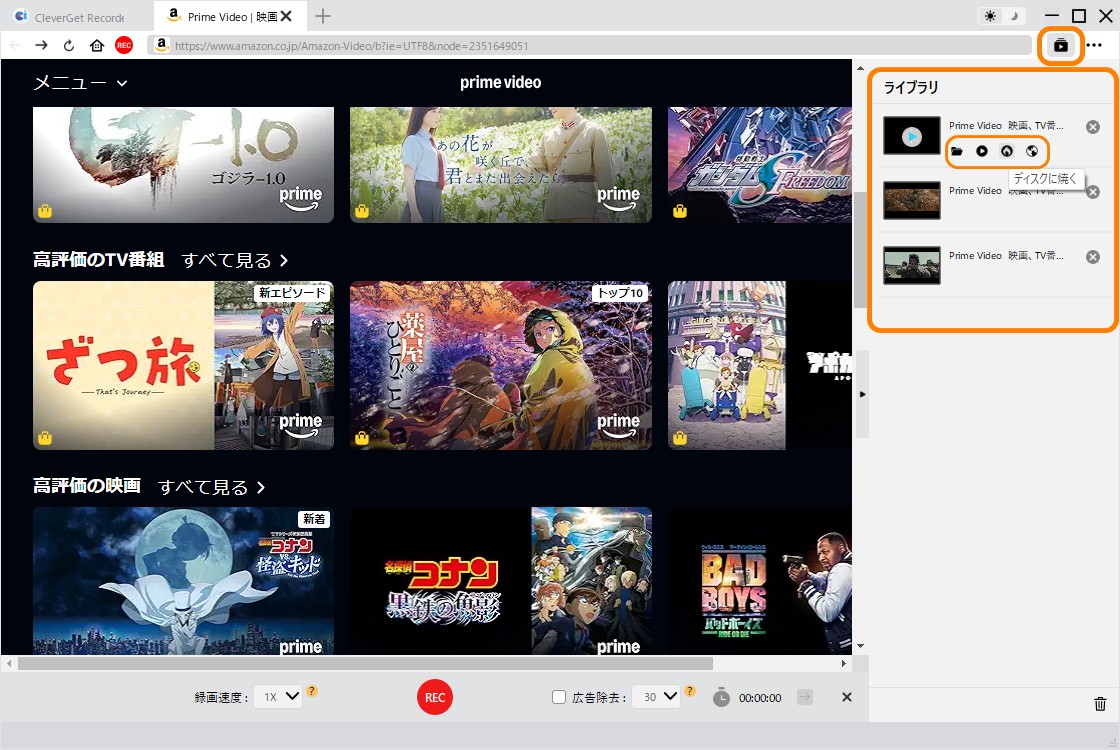
Task: Select the third recording thumbnail in library
Action: point(911,265)
